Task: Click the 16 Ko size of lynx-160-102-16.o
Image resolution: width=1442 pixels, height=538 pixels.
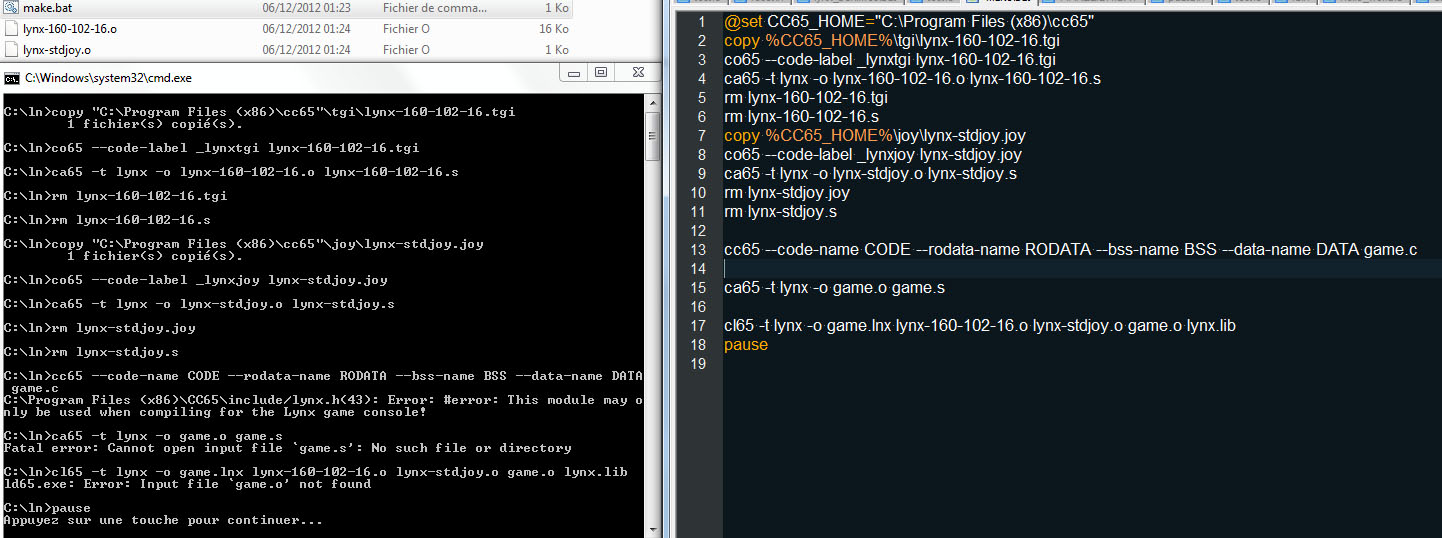Action: tap(554, 29)
